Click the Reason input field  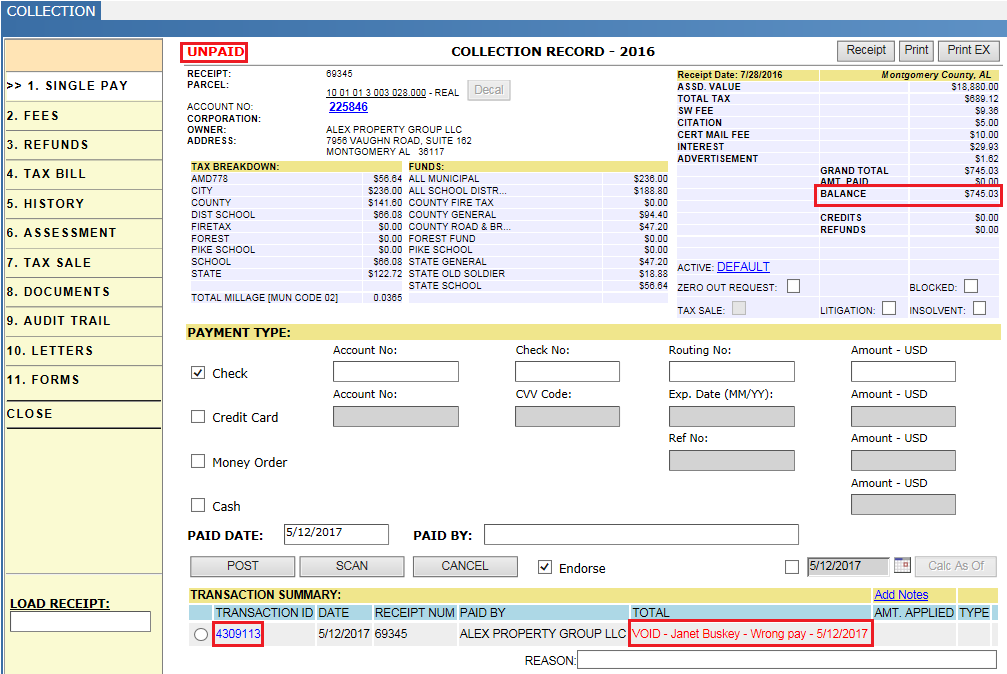tap(787, 659)
